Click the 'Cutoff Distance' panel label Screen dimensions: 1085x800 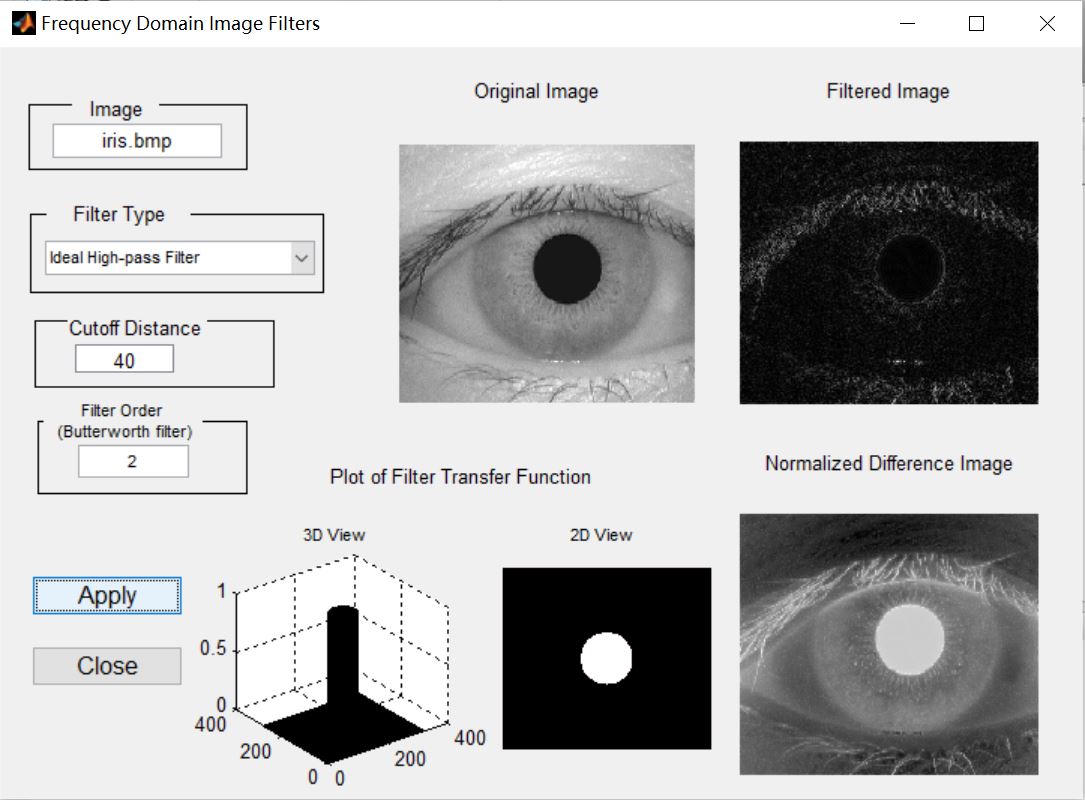135,328
